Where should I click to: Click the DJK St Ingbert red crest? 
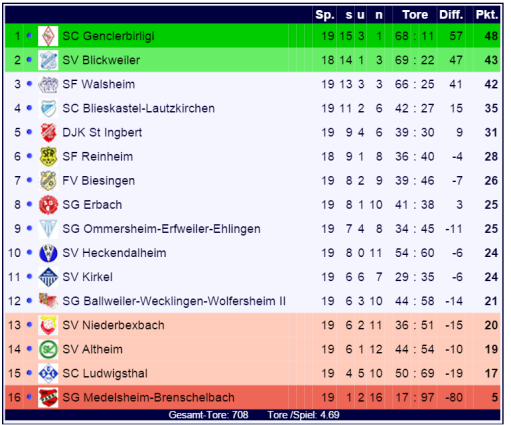[x=48, y=133]
